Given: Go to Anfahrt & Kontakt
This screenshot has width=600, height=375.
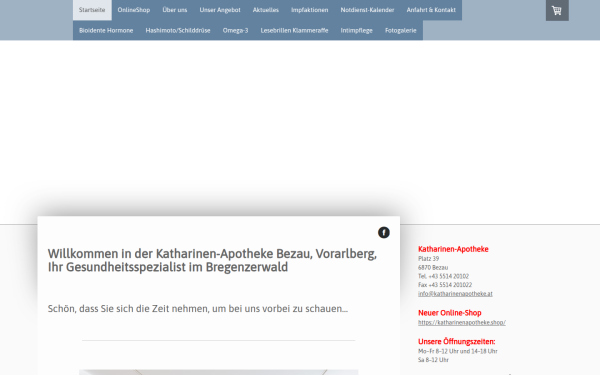Looking at the screenshot, I should (431, 10).
